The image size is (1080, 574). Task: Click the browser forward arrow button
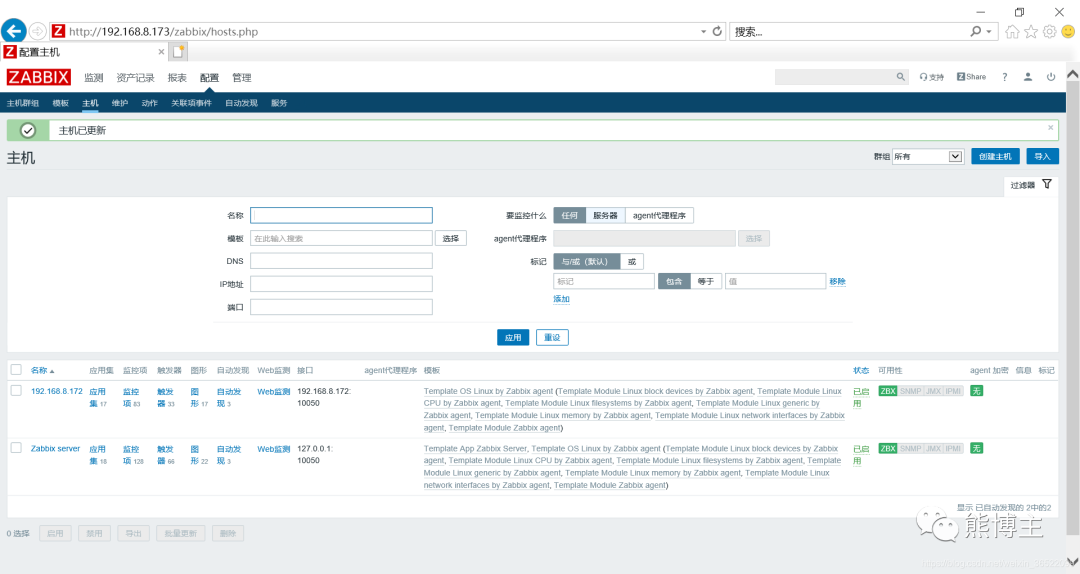click(x=38, y=32)
